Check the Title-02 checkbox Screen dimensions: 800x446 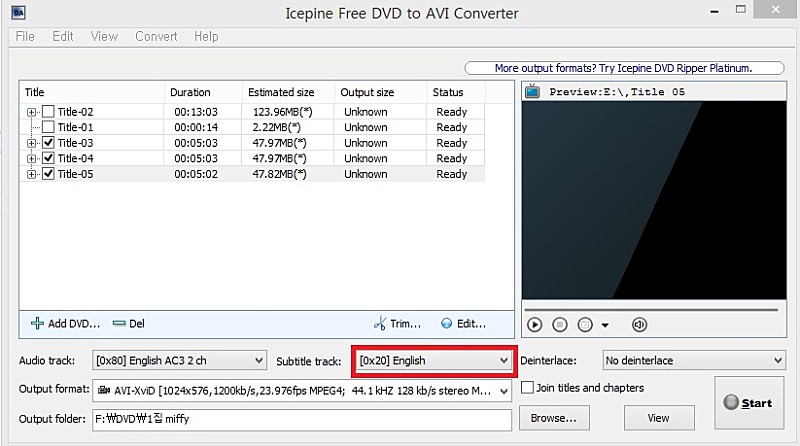click(x=48, y=111)
